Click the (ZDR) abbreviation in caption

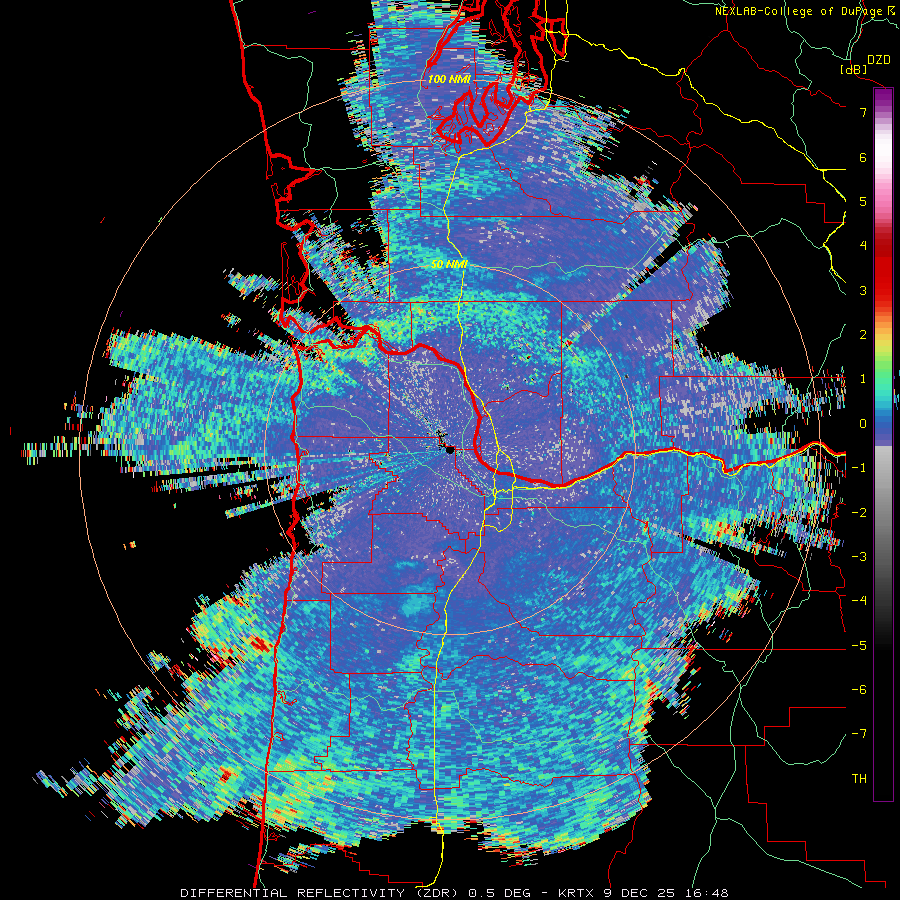point(436,893)
